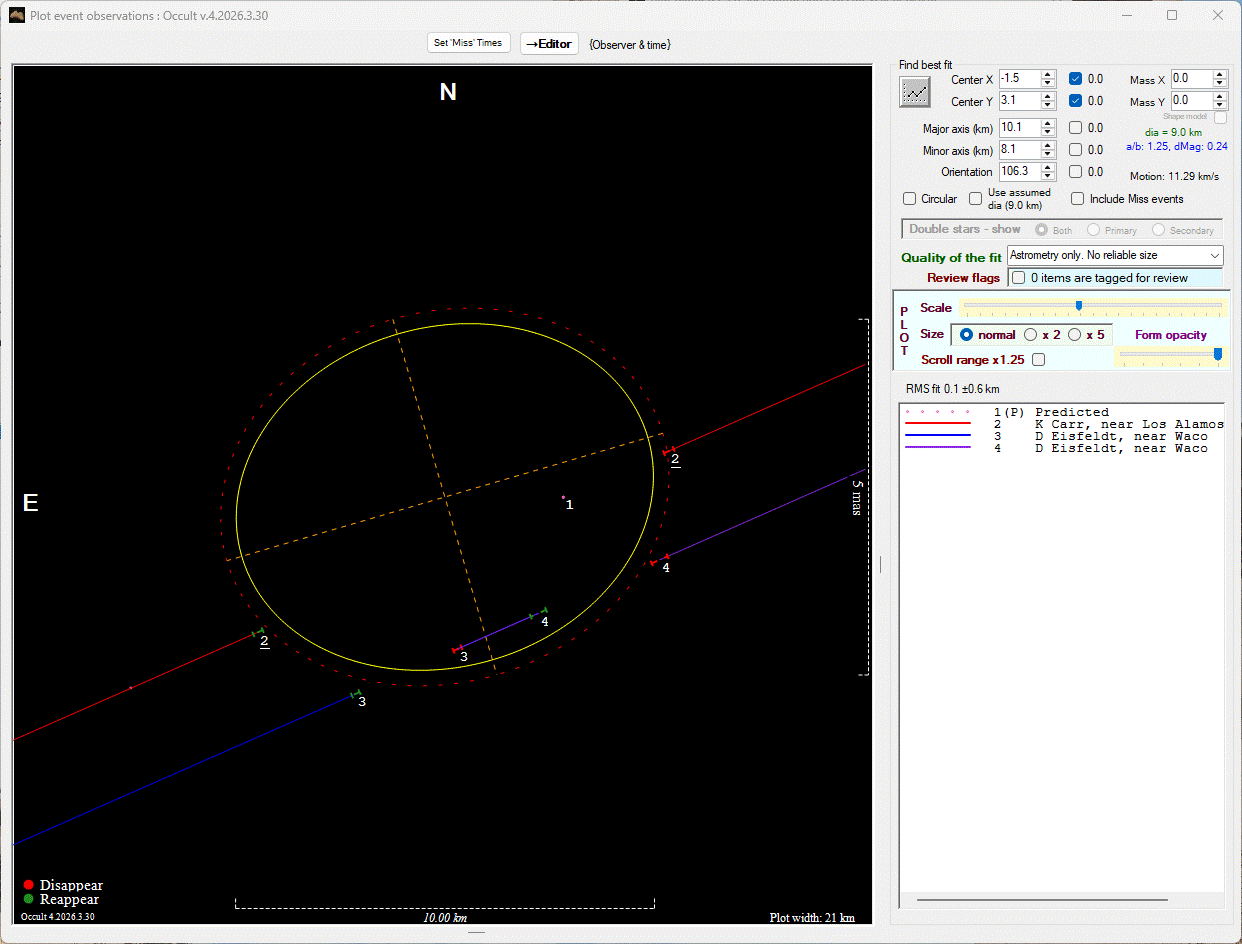The width and height of the screenshot is (1242, 944).
Task: Click the Occult app icon in title bar
Action: click(x=17, y=16)
